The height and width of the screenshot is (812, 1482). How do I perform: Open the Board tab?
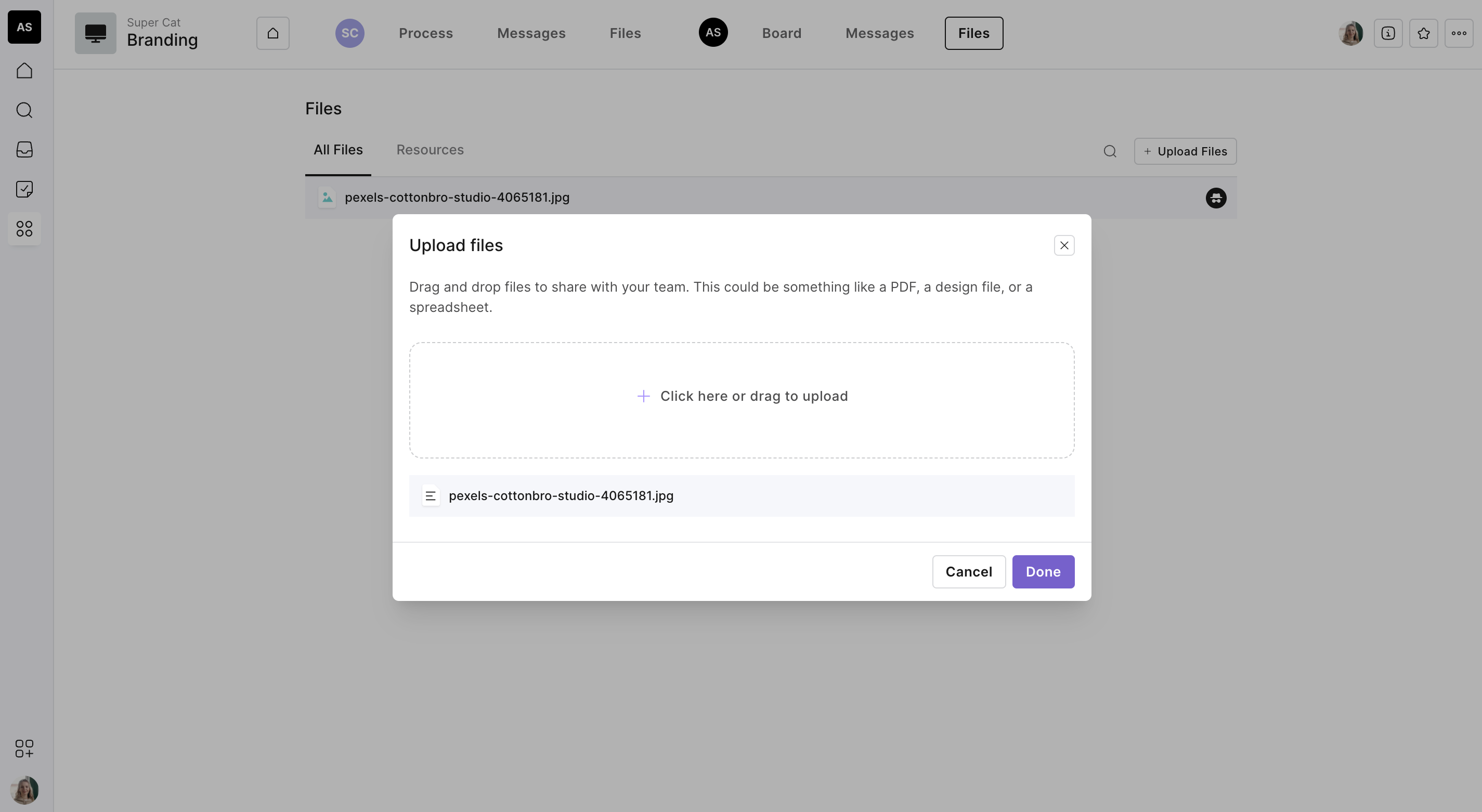pyautogui.click(x=781, y=33)
